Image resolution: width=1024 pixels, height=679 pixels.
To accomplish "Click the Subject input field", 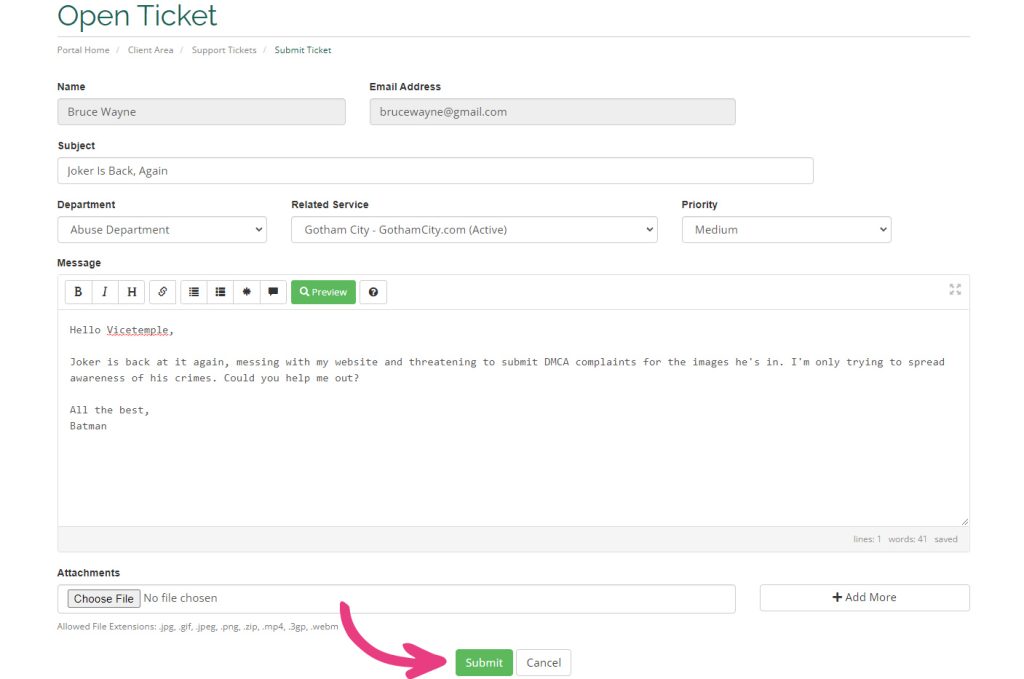I will [x=436, y=170].
